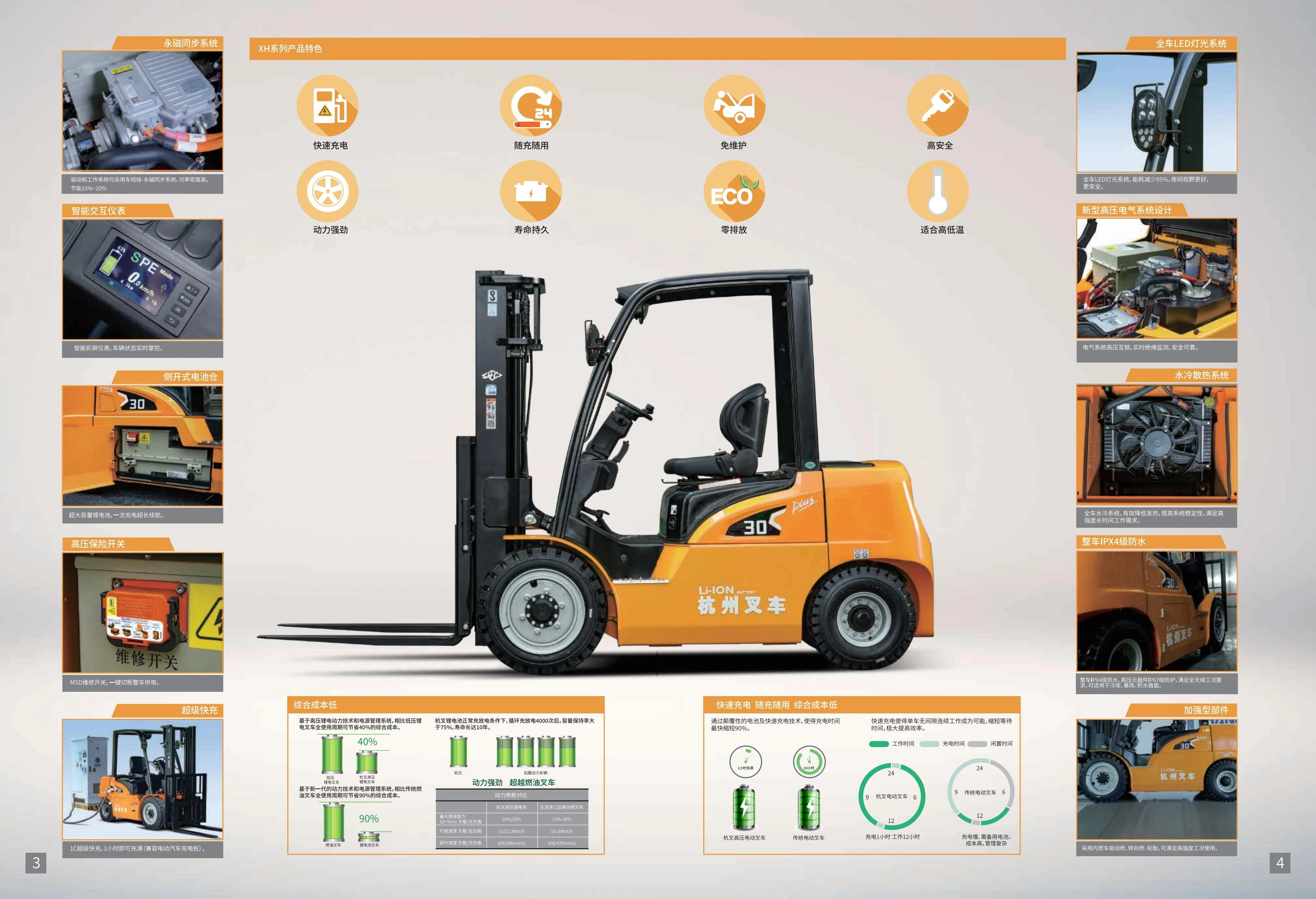Click the thermometer (适合高低温) icon
The image size is (1316, 899).
938,191
